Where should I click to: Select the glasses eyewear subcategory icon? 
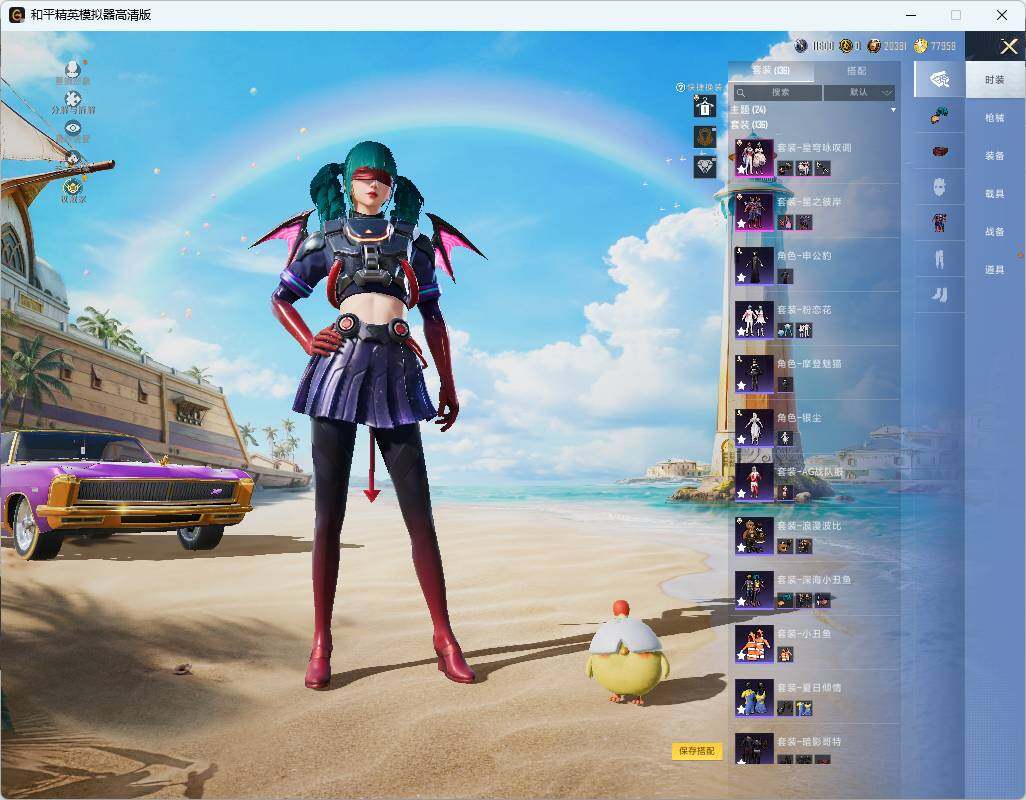940,152
